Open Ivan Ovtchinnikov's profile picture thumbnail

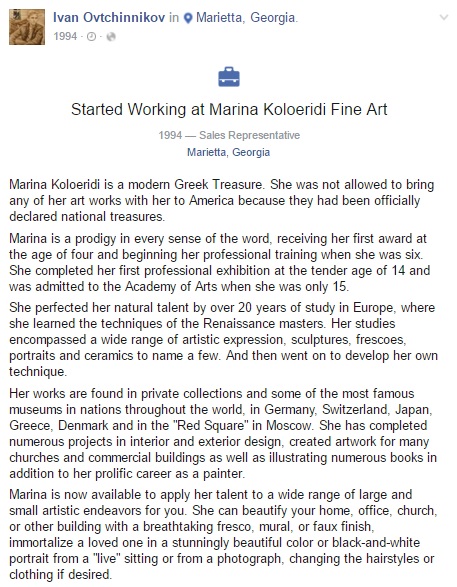click(27, 27)
